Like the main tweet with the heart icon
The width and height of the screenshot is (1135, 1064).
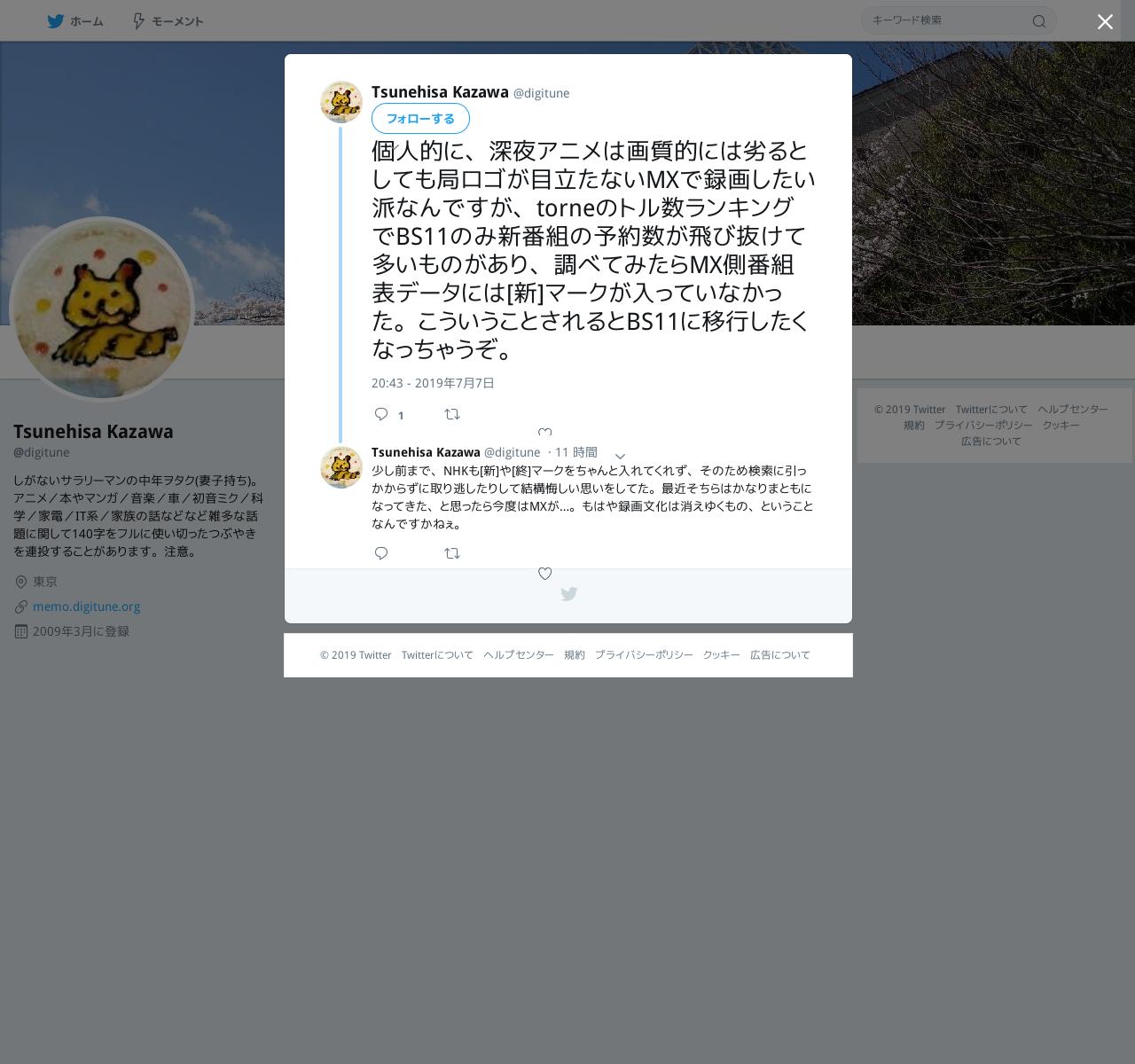pos(545,433)
